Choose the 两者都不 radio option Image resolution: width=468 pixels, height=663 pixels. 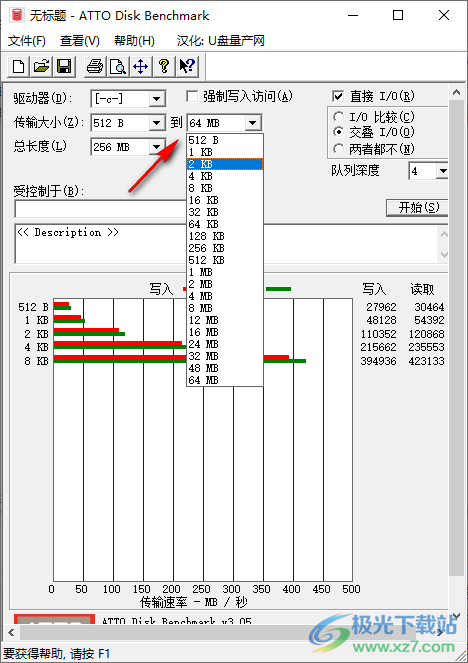(338, 149)
